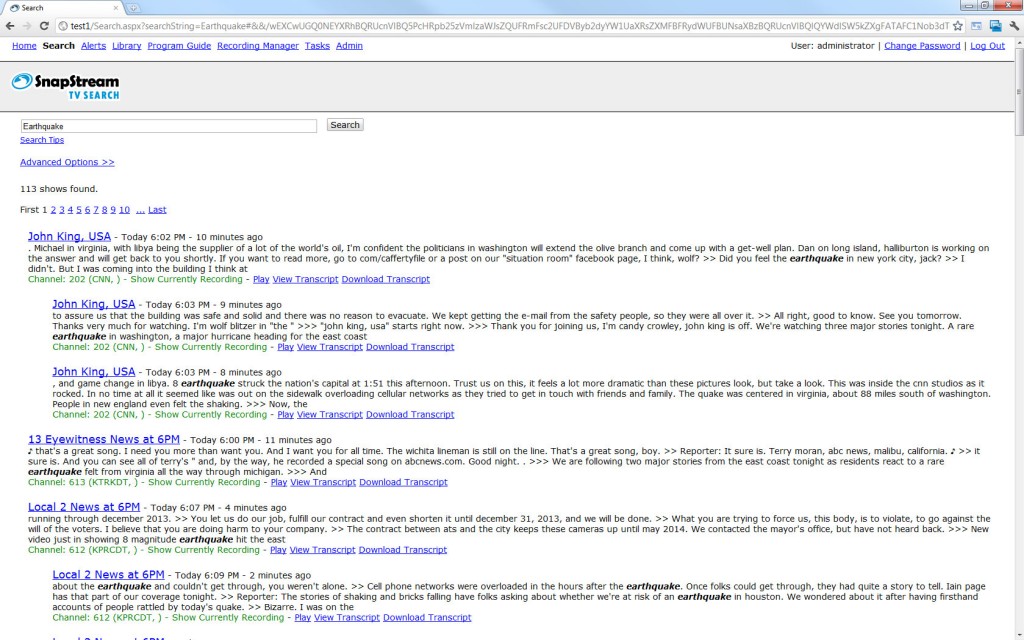Image resolution: width=1024 pixels, height=640 pixels.
Task: Click in the Earthquake search text field
Action: click(168, 126)
